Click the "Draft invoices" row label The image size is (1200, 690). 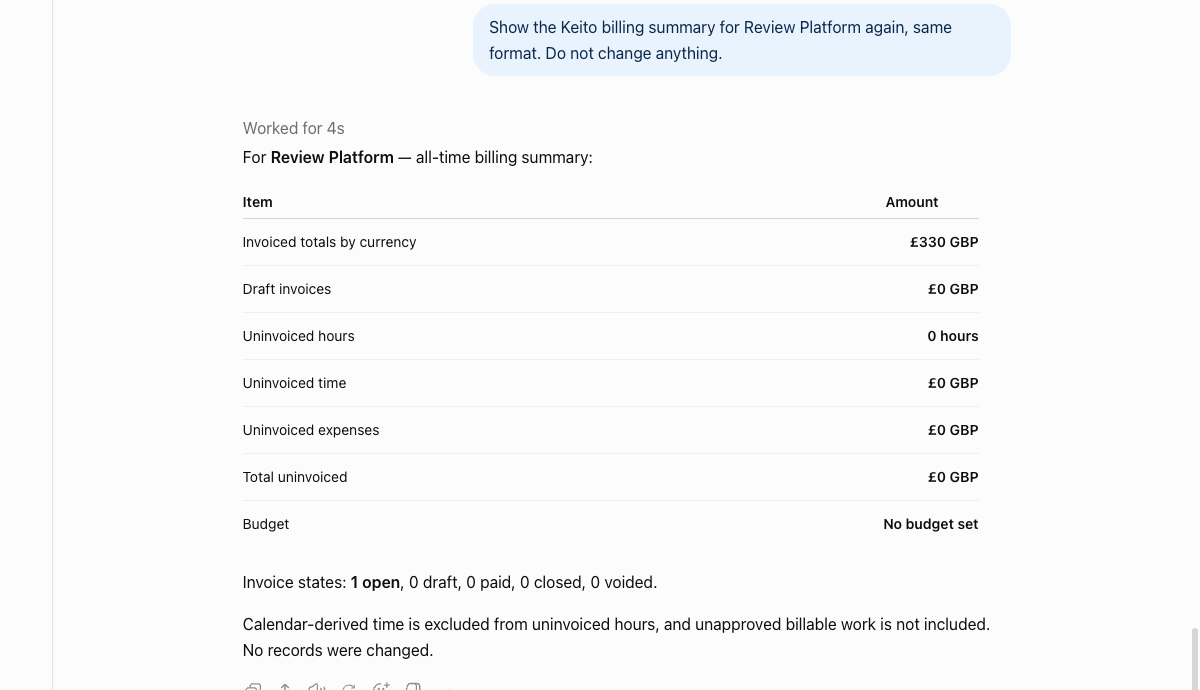click(x=287, y=289)
